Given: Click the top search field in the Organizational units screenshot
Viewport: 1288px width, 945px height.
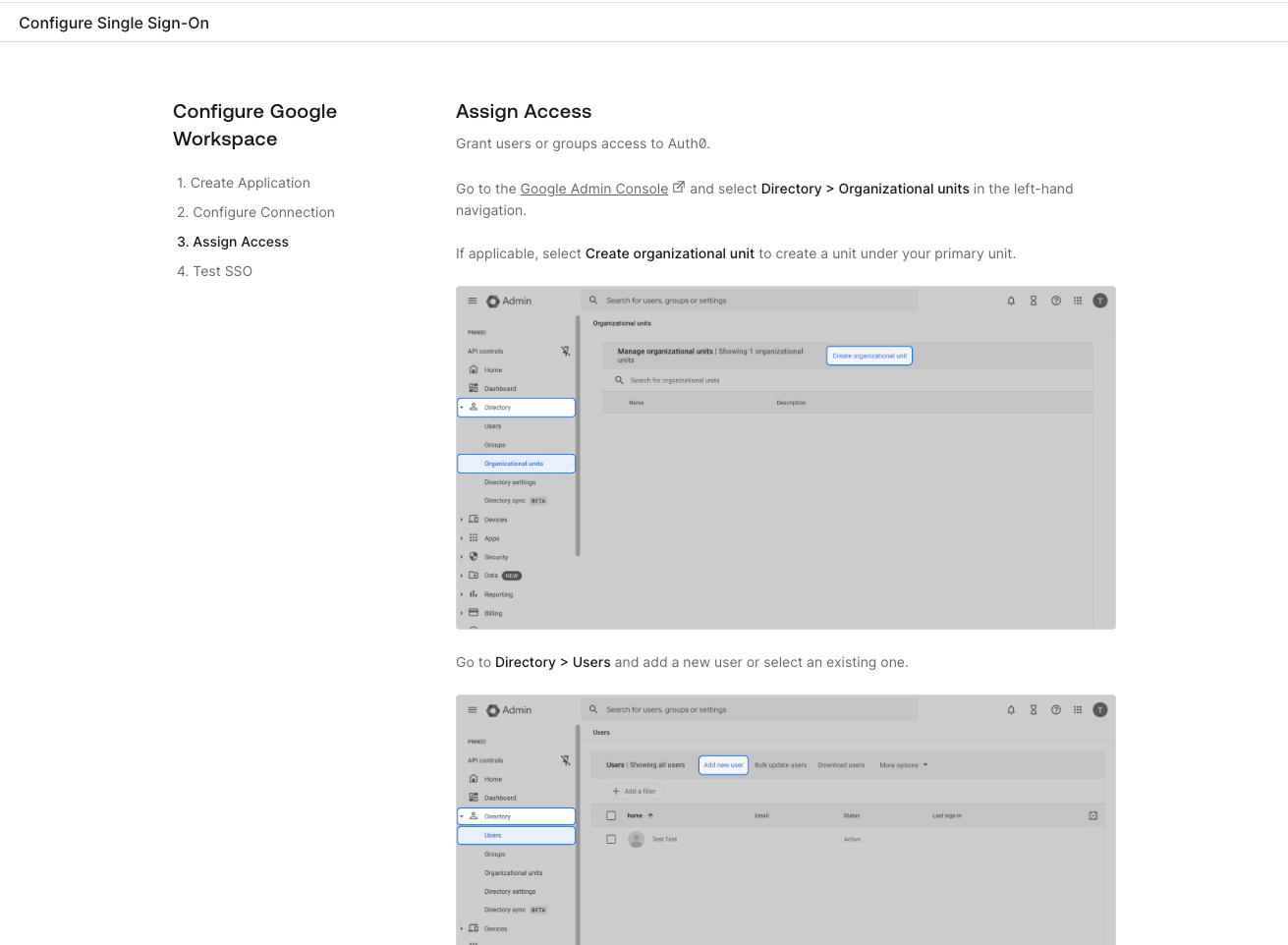Looking at the screenshot, I should (x=749, y=301).
